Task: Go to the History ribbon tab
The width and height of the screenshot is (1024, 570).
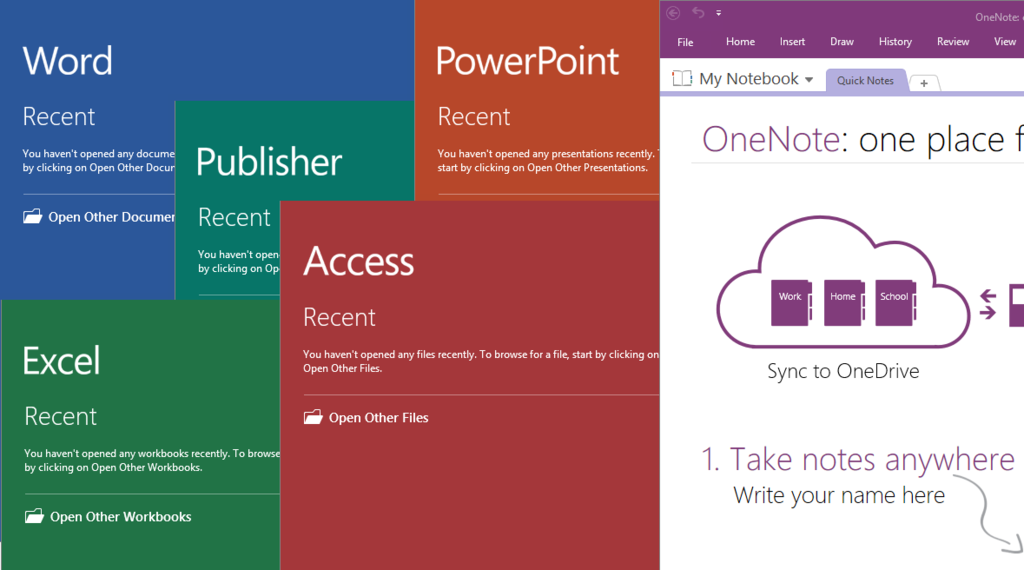Action: pos(895,42)
